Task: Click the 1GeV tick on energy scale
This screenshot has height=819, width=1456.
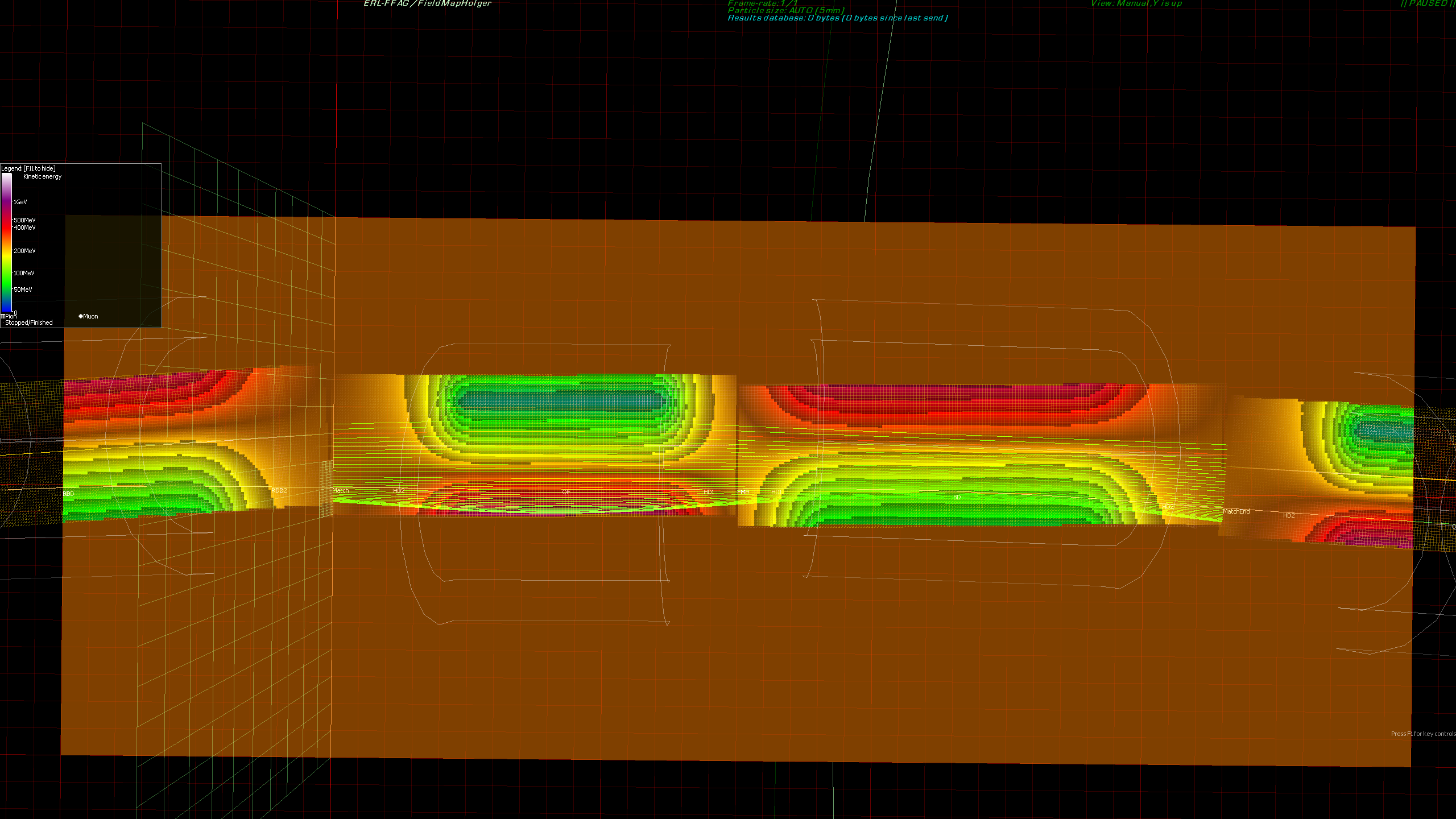Action: tap(20, 202)
